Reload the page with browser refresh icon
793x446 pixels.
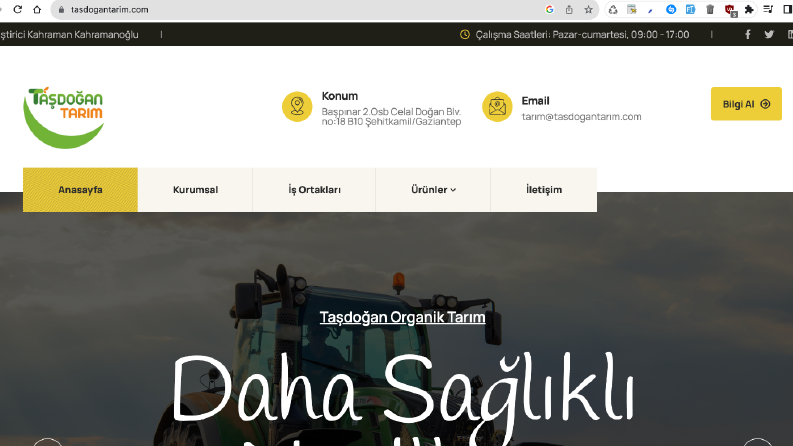tap(18, 9)
